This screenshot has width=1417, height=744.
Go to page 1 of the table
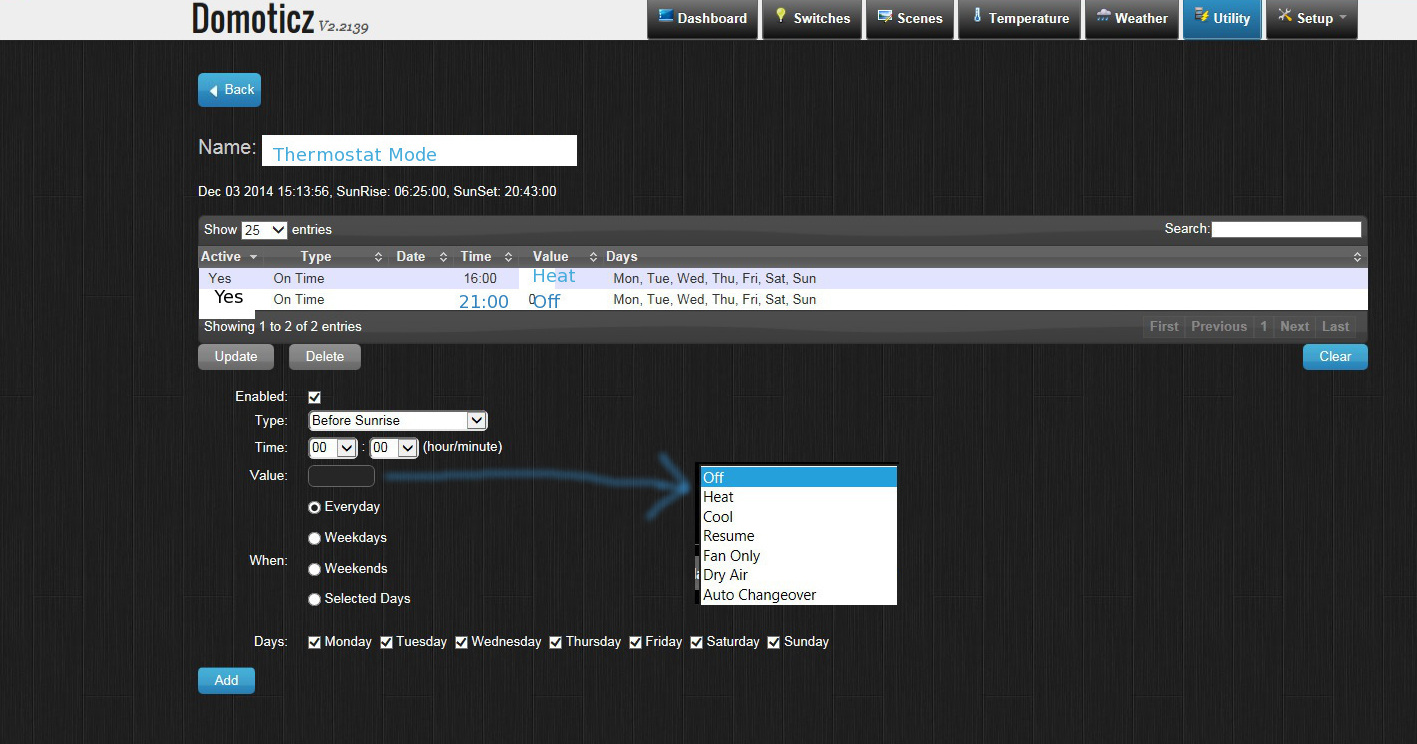click(1263, 326)
